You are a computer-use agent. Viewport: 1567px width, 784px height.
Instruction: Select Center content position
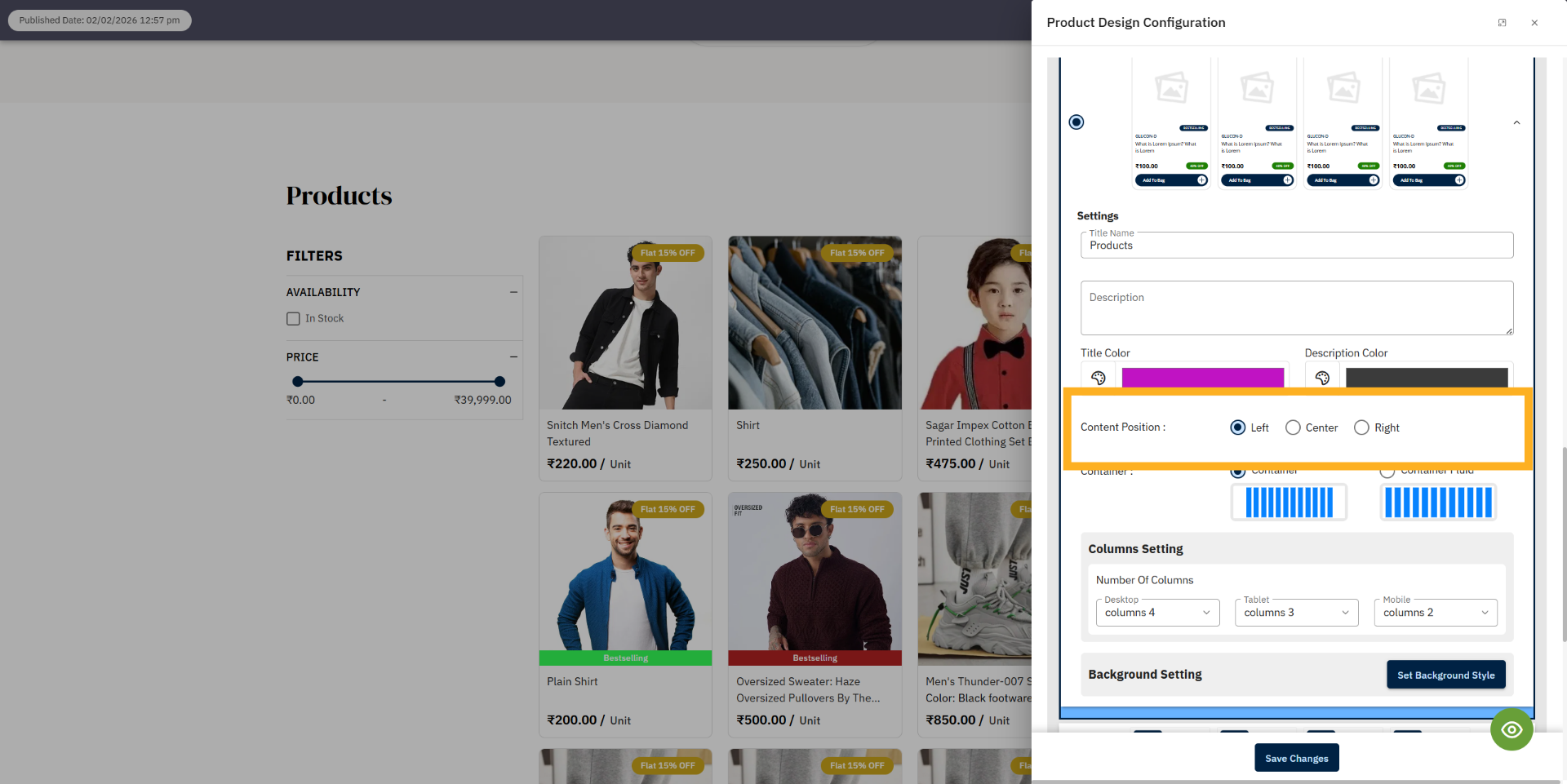(1293, 427)
